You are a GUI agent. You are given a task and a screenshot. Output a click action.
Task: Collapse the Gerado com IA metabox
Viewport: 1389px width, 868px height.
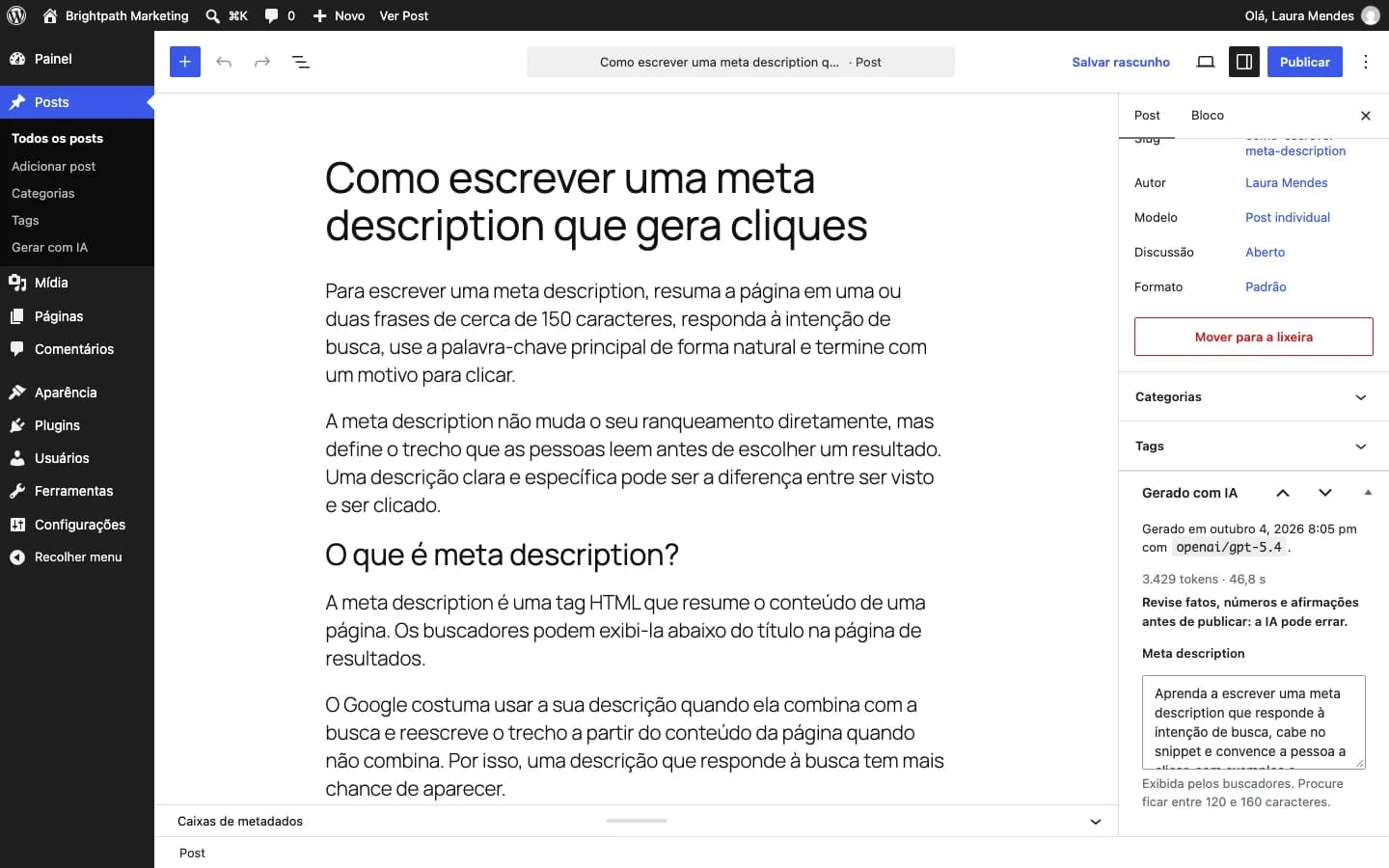click(x=1368, y=493)
